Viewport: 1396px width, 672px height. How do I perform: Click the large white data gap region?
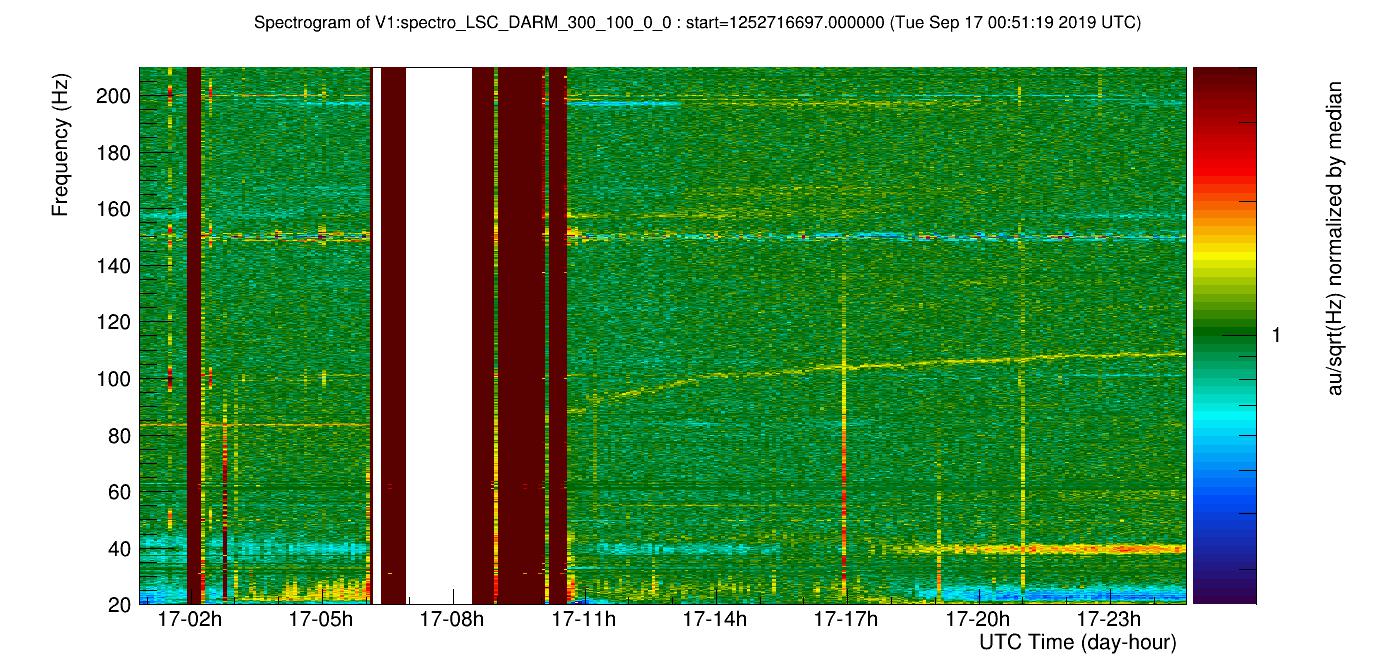pyautogui.click(x=438, y=330)
